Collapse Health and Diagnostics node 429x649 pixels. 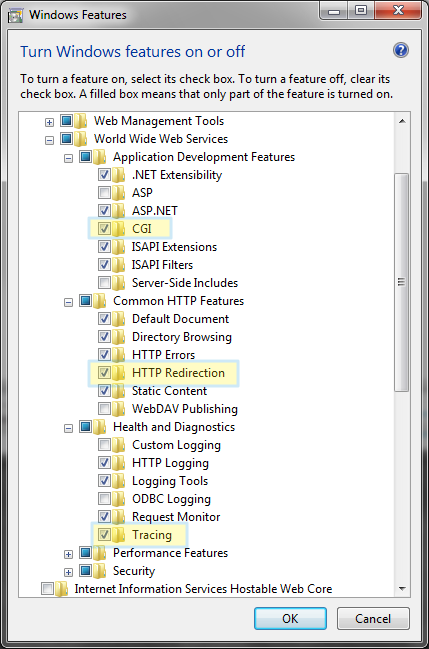(x=68, y=428)
